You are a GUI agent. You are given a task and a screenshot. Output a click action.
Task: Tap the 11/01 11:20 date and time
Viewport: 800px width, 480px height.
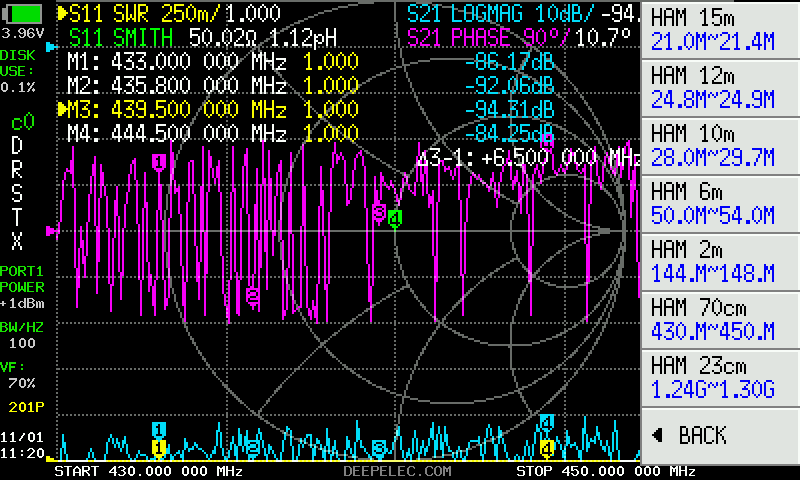point(22,445)
